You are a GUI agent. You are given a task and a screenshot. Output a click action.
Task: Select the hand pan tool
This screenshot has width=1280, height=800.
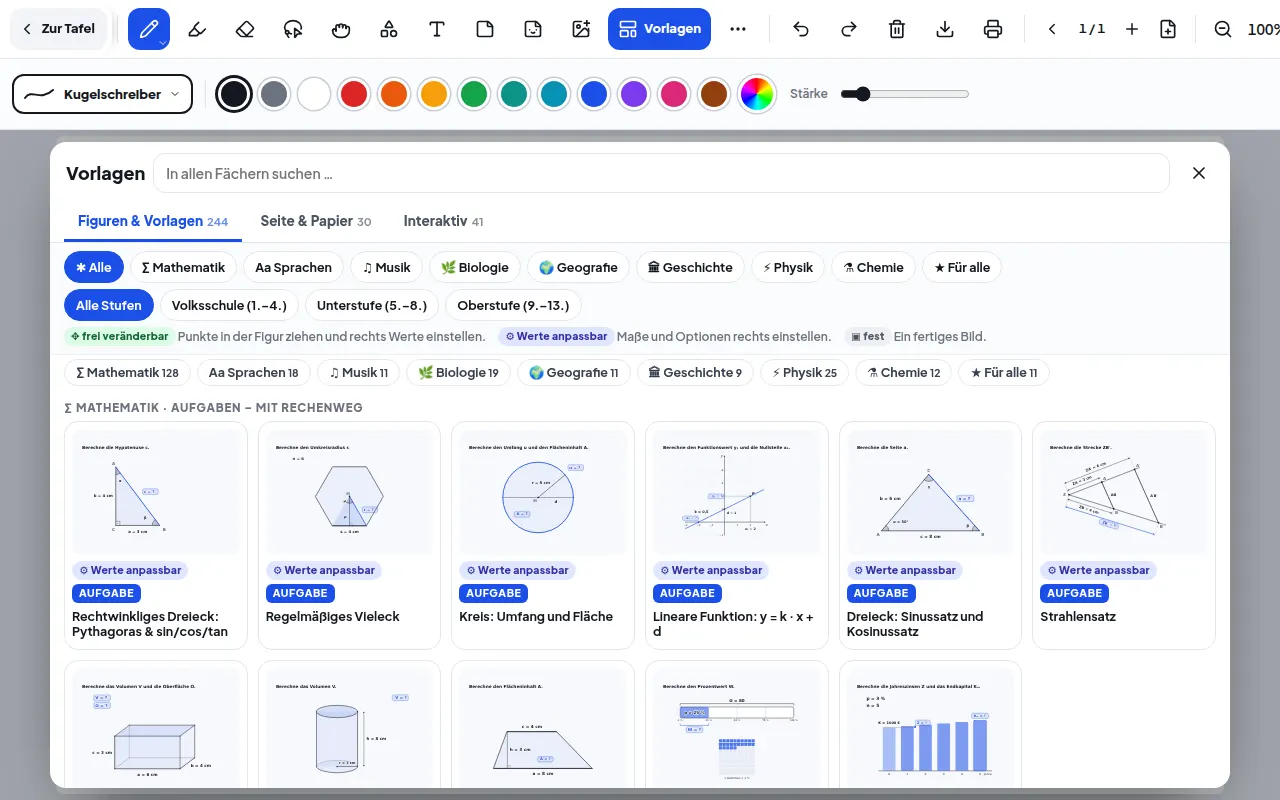pos(341,29)
